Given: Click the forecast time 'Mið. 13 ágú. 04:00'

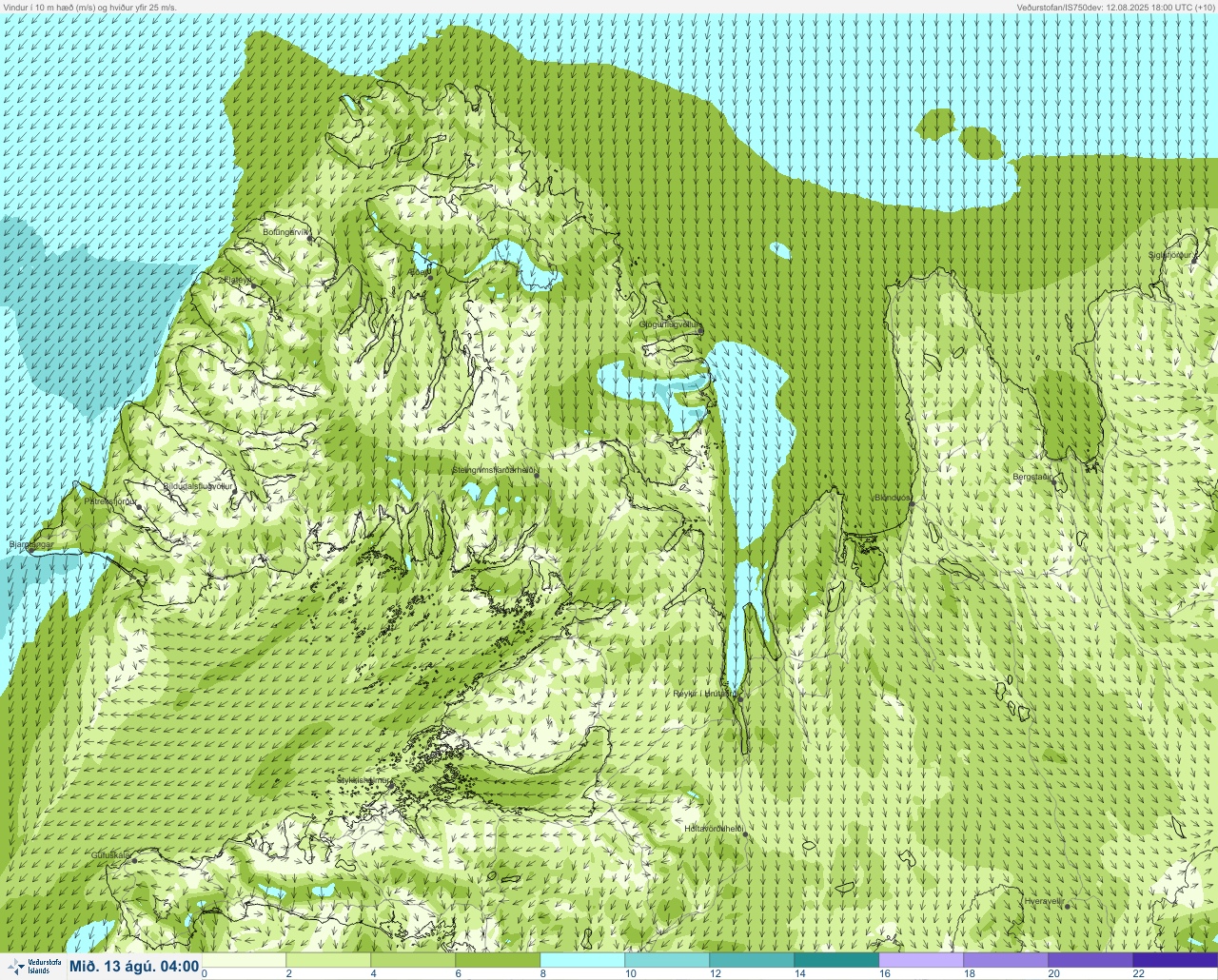Looking at the screenshot, I should pos(134,967).
